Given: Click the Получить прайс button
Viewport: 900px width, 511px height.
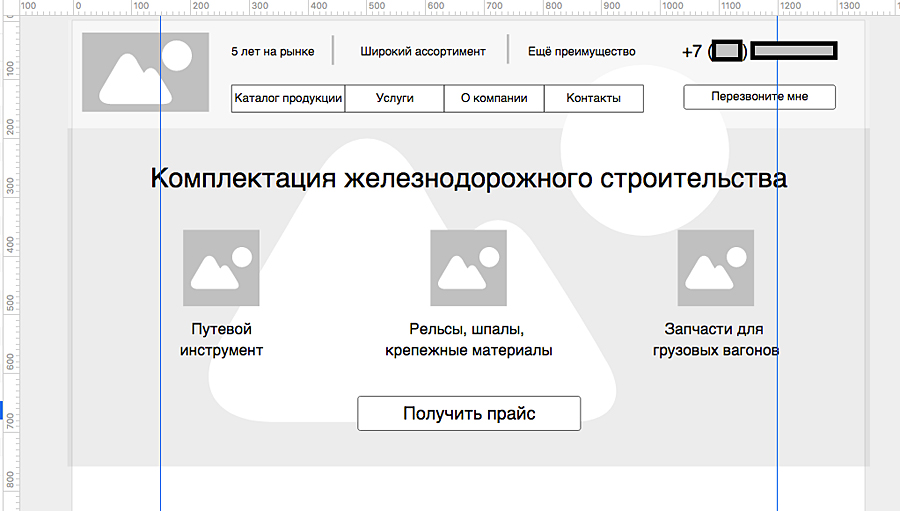Looking at the screenshot, I should point(469,413).
